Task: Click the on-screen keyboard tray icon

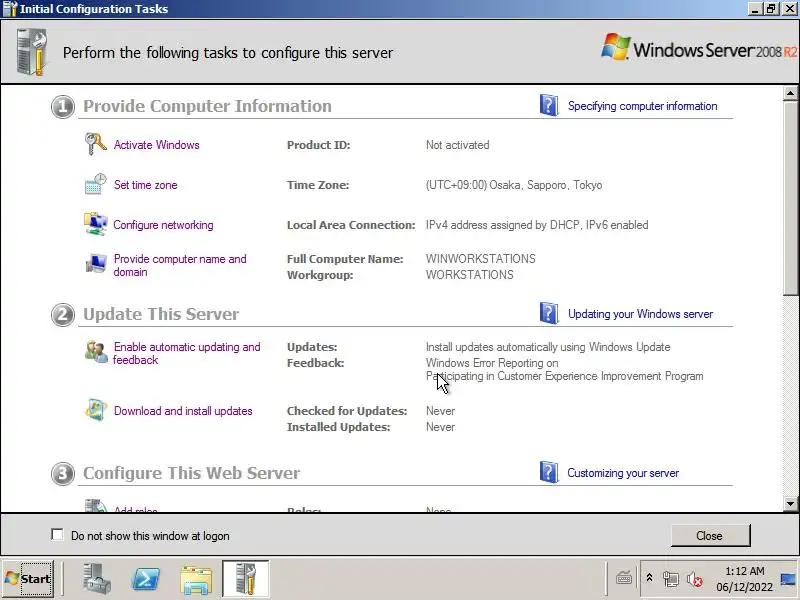Action: (624, 578)
